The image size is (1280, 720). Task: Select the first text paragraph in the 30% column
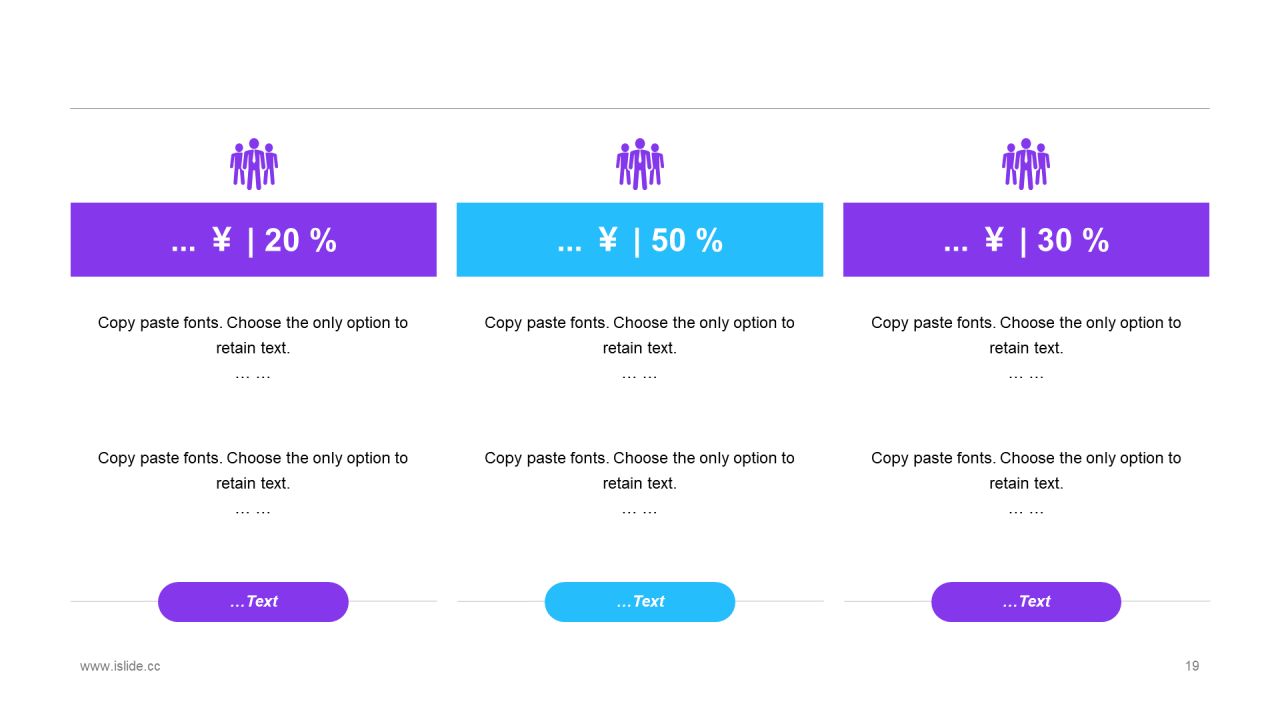(1026, 348)
